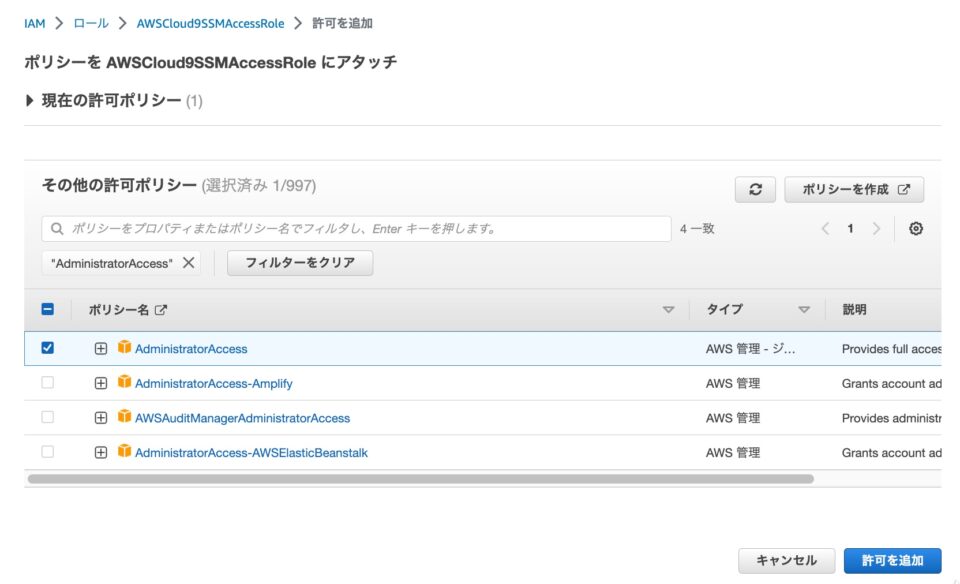The width and height of the screenshot is (960, 584).
Task: Open IAM breadcrumb link
Action: pyautogui.click(x=34, y=24)
